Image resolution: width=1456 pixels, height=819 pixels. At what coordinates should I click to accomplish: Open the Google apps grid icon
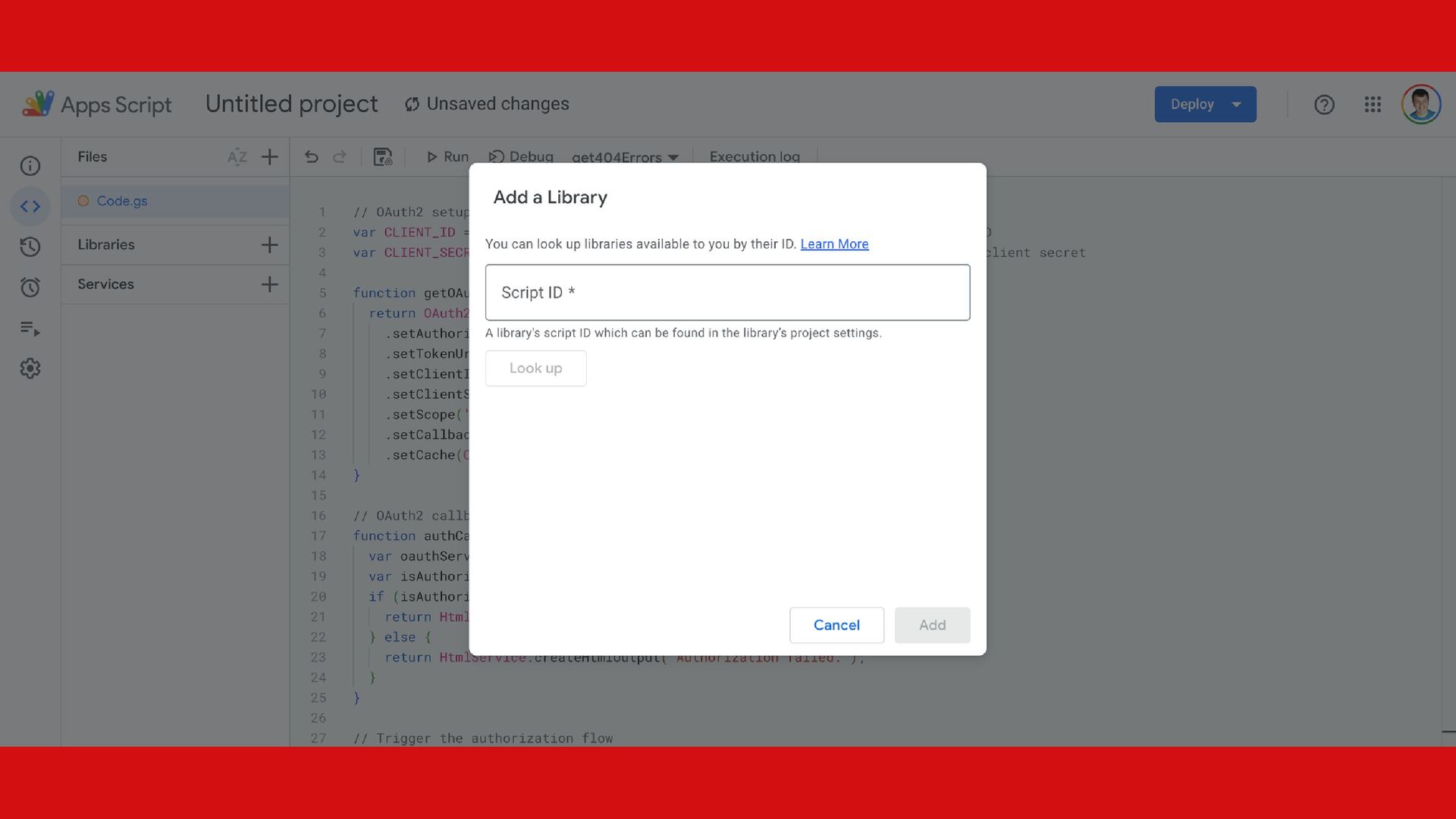click(1373, 105)
